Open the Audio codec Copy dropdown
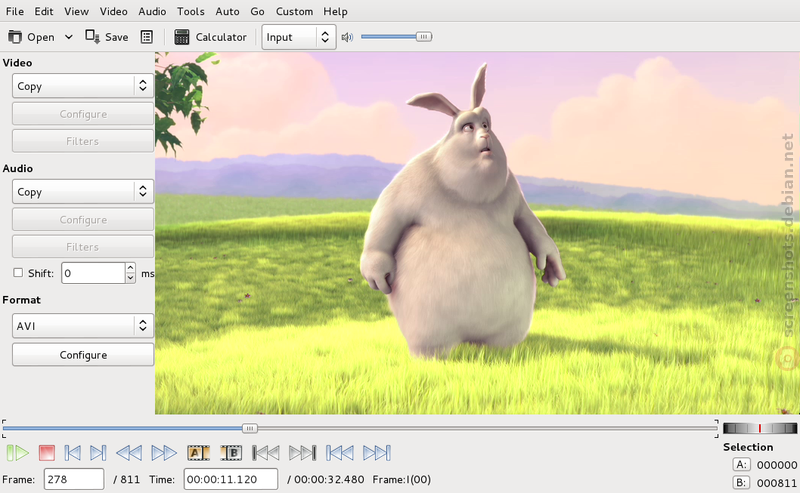The height and width of the screenshot is (493, 800). tap(83, 191)
